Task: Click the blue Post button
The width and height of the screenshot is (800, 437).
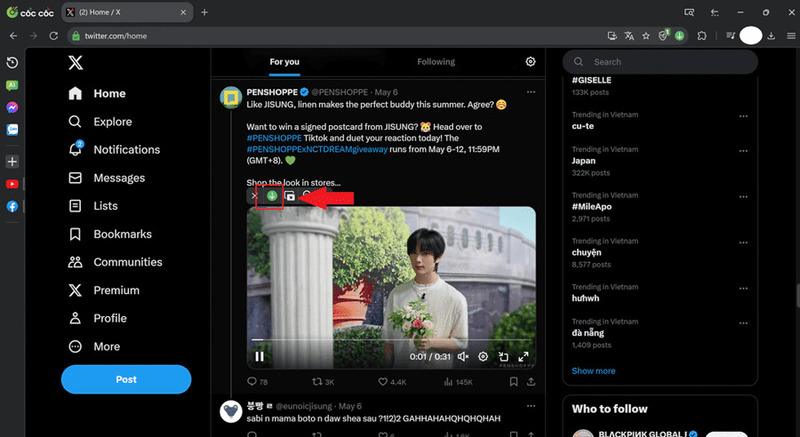Action: click(x=126, y=379)
